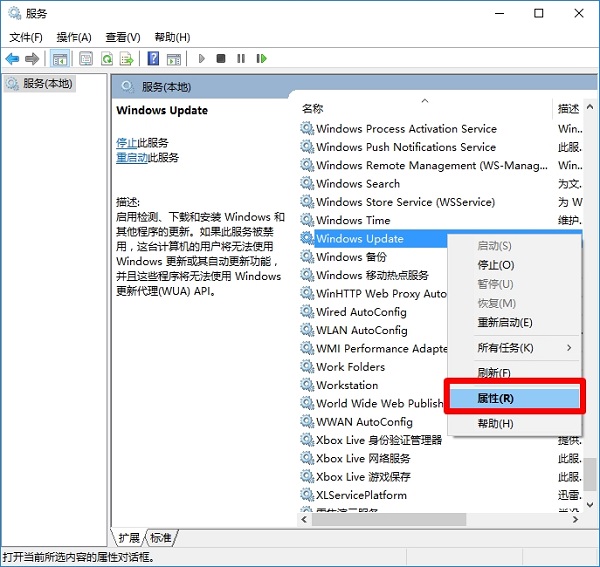Click the Restart Service toolbar icon
The width and height of the screenshot is (600, 567).
[x=262, y=59]
